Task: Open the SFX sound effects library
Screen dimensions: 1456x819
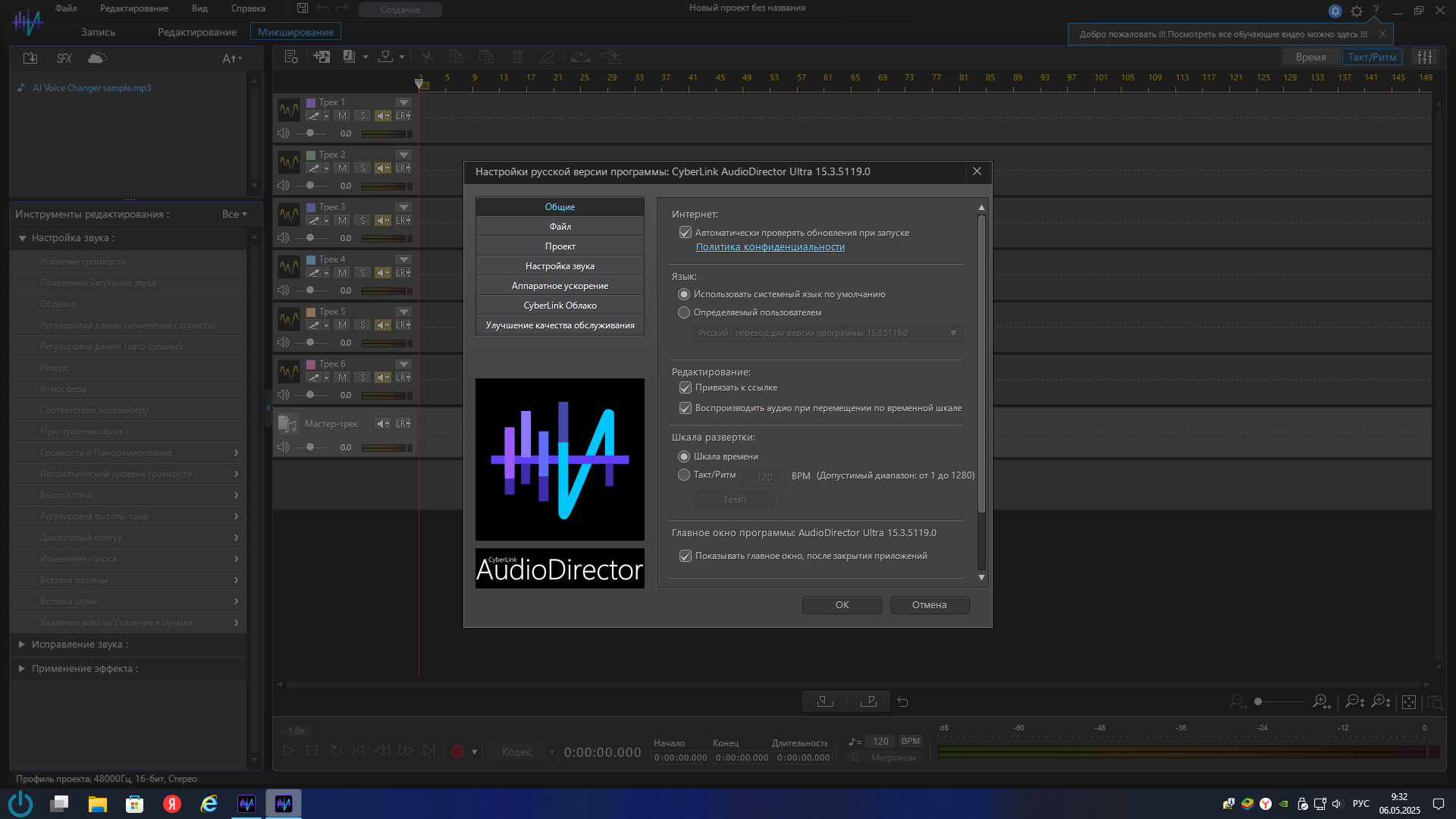Action: coord(64,58)
